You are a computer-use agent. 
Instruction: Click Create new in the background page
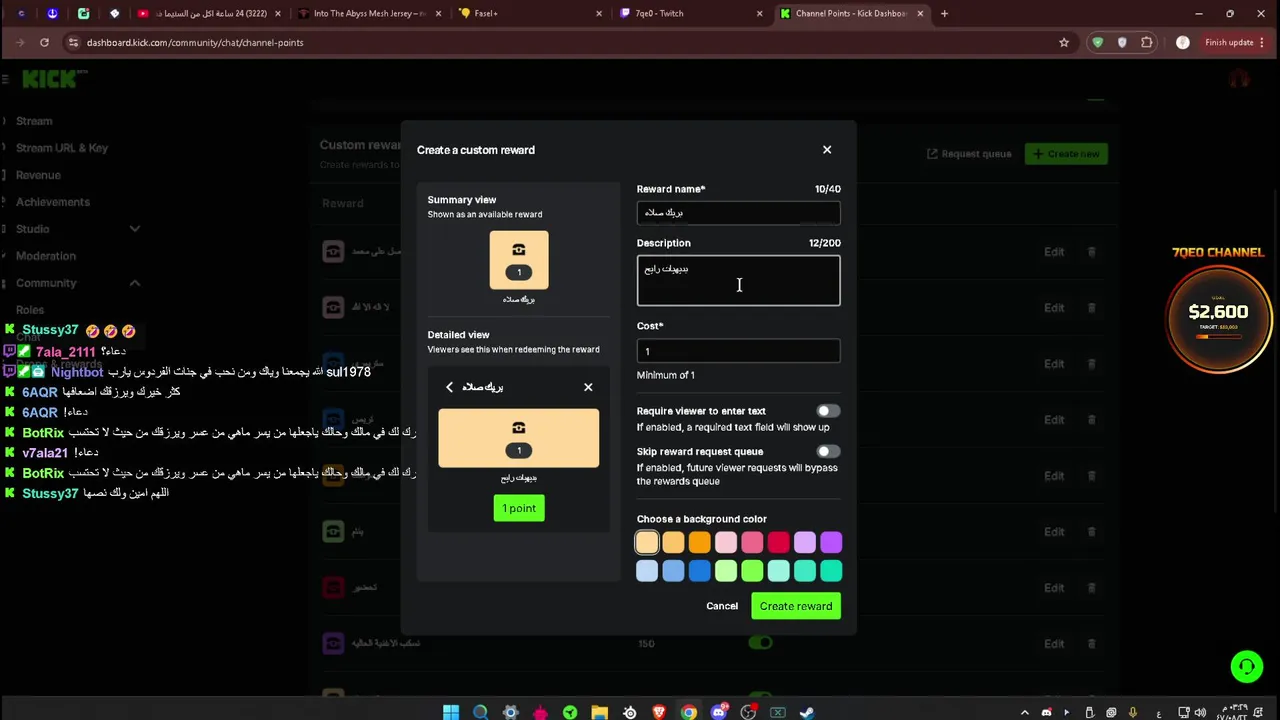(x=1066, y=154)
